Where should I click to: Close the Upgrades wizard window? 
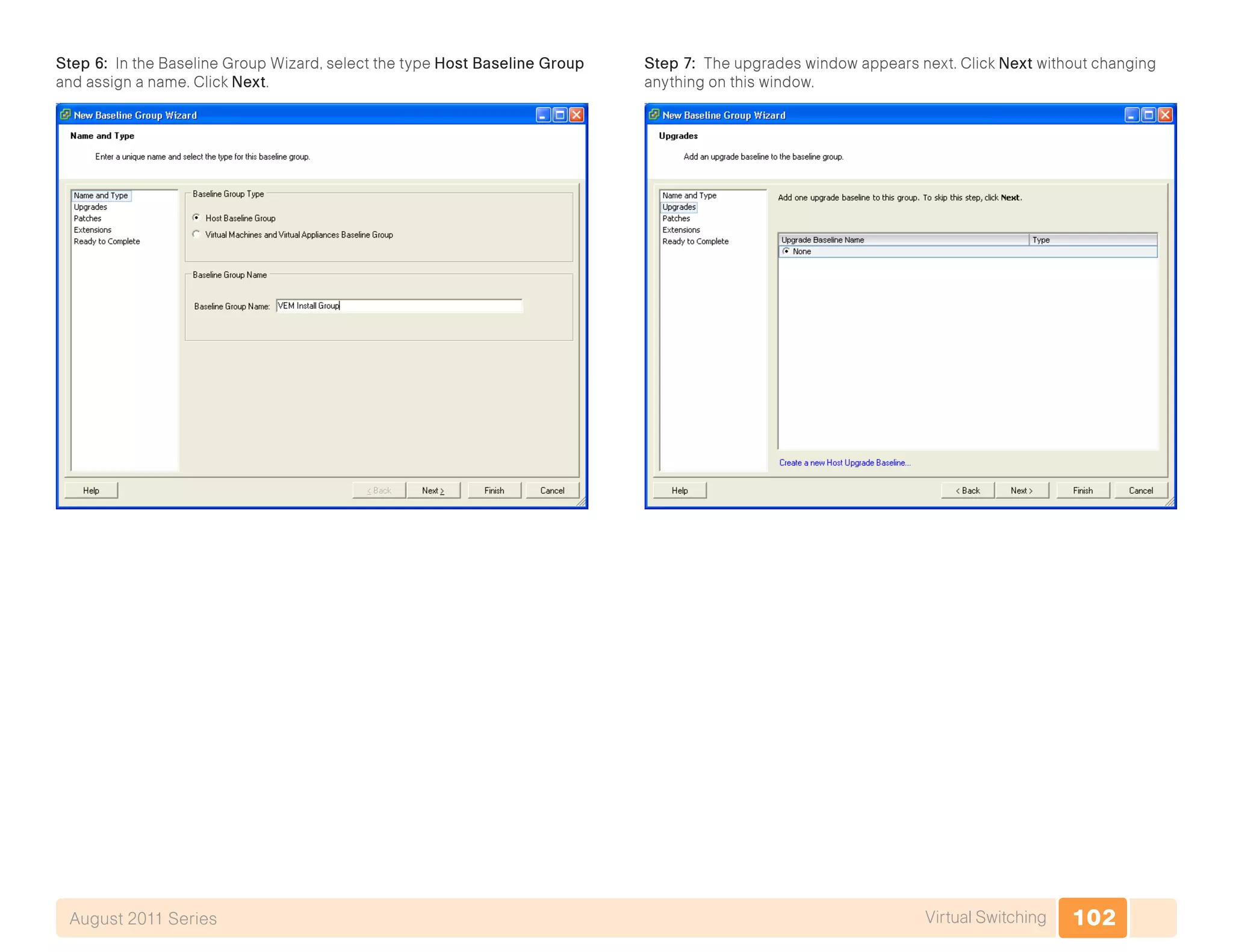click(1166, 115)
